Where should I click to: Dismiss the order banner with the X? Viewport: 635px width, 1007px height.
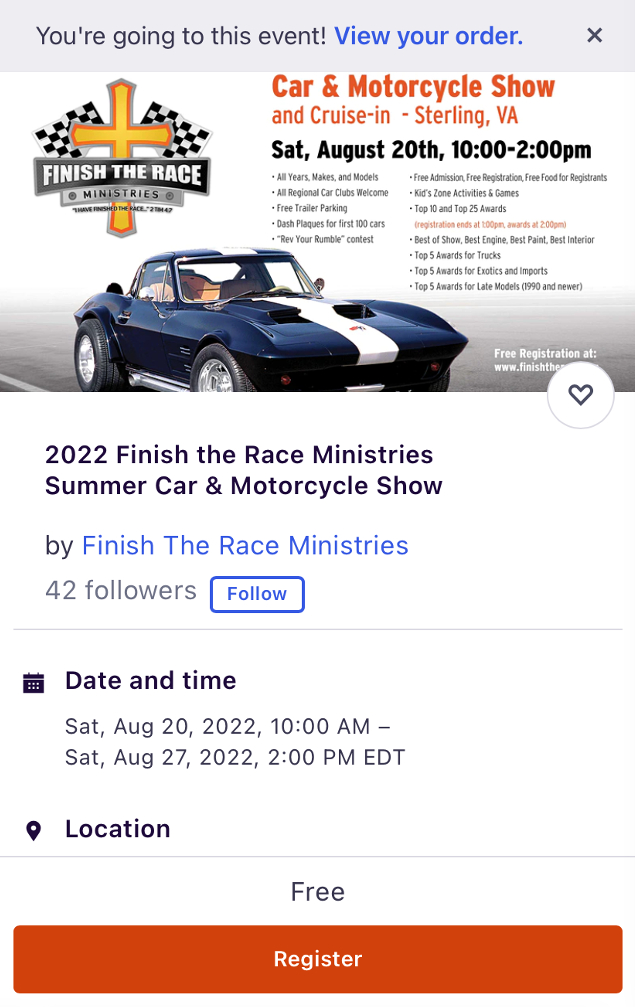(594, 36)
